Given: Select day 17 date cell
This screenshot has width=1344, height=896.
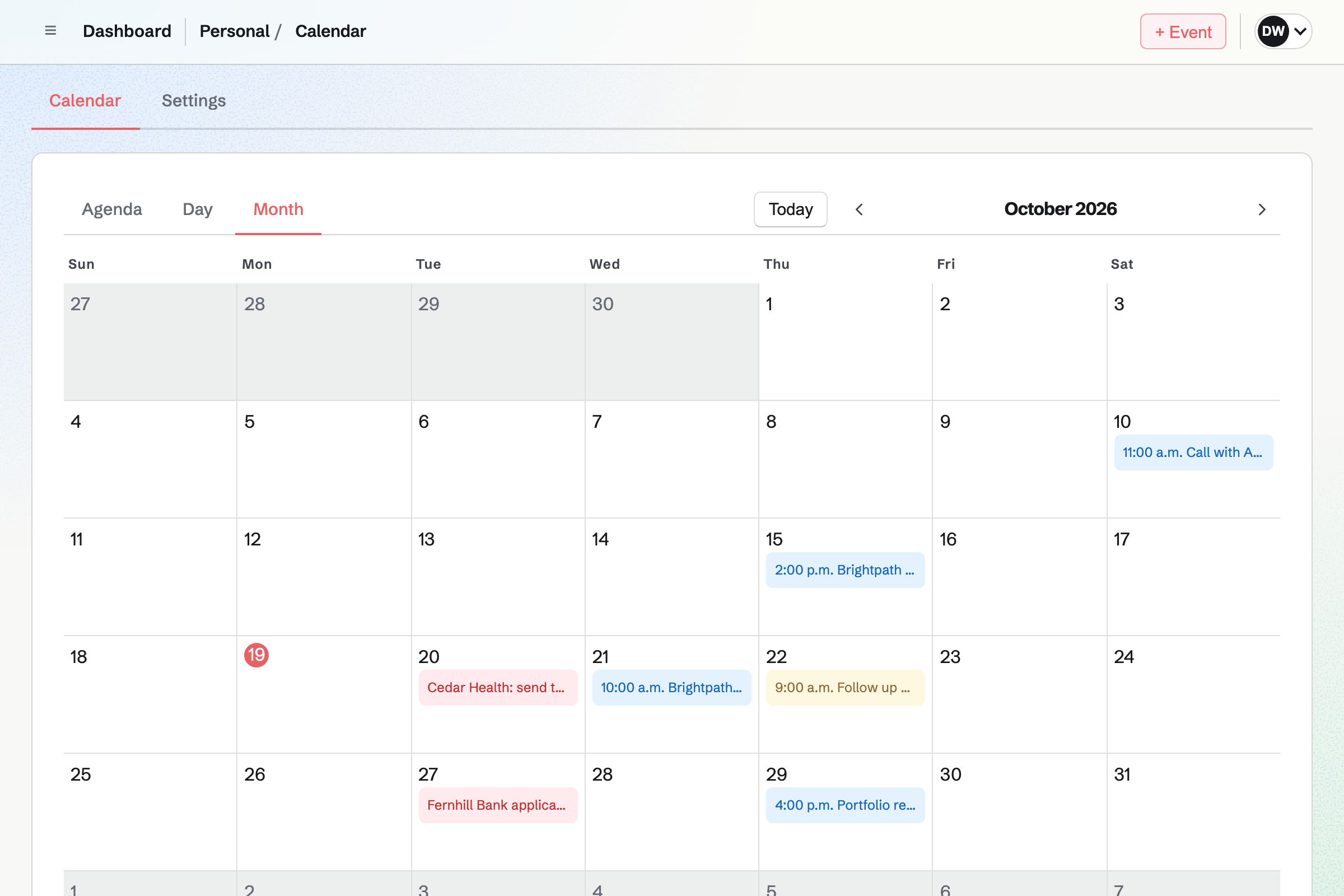Looking at the screenshot, I should [x=1194, y=577].
